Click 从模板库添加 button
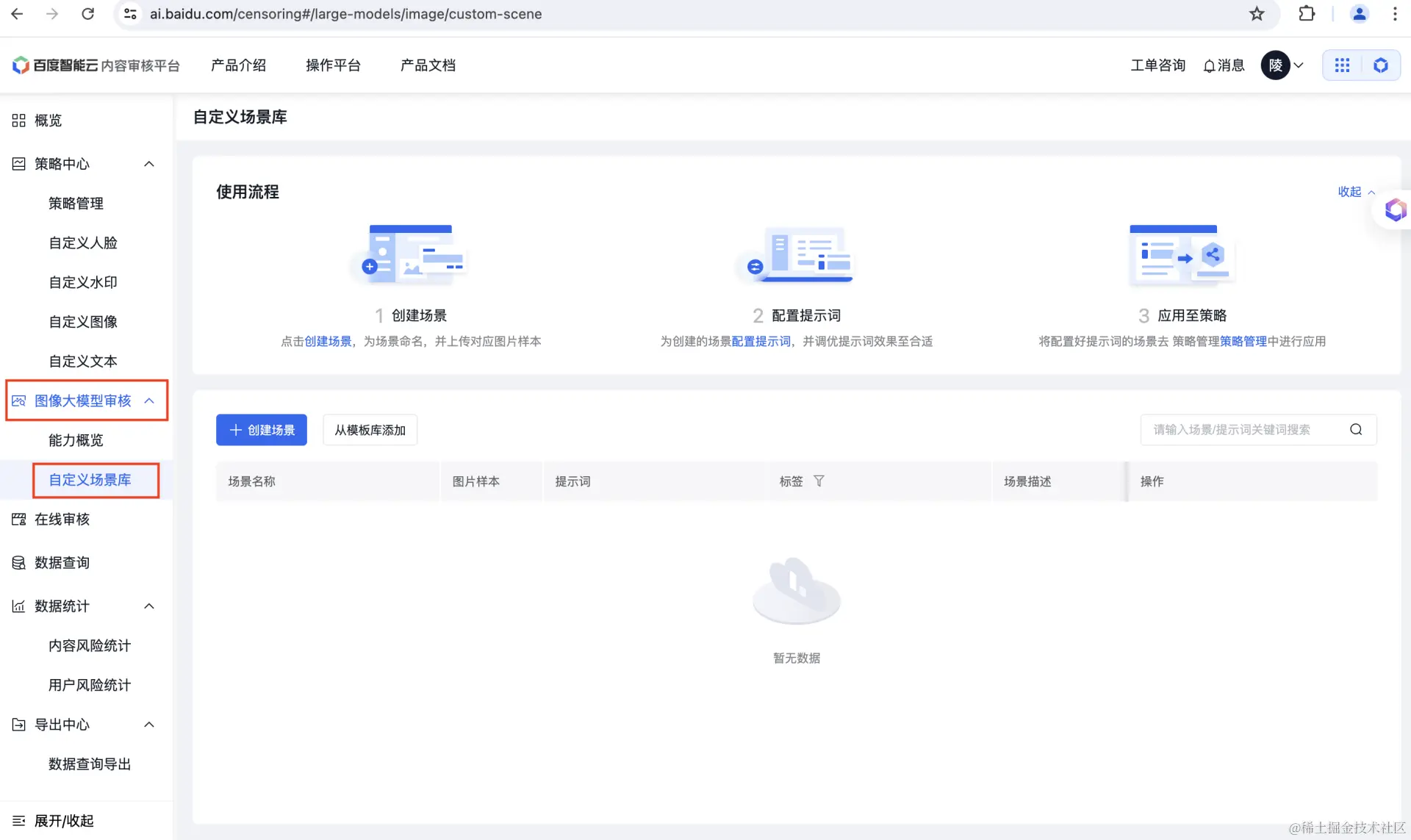This screenshot has width=1411, height=840. tap(370, 430)
